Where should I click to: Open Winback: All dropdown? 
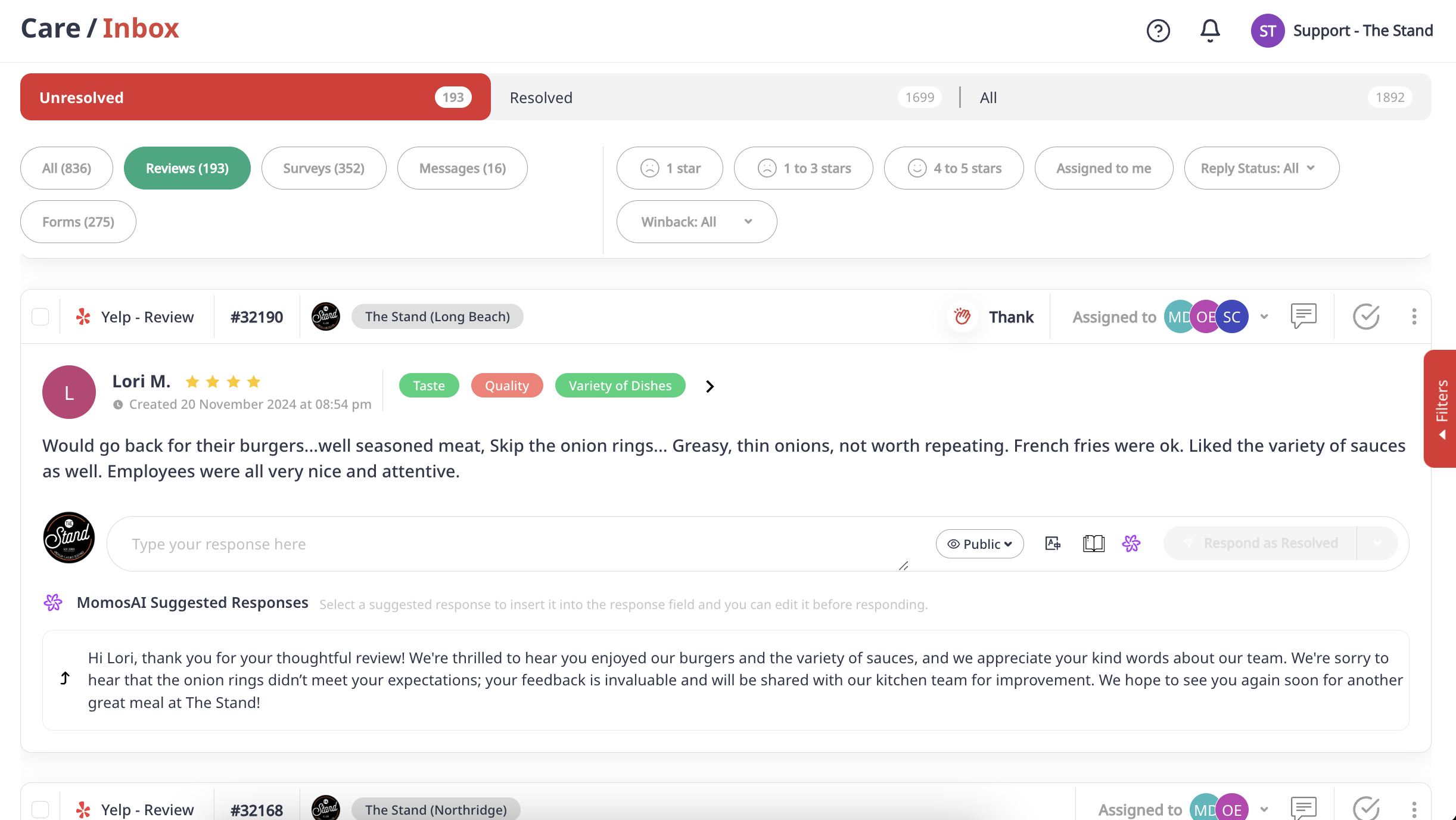pos(696,222)
